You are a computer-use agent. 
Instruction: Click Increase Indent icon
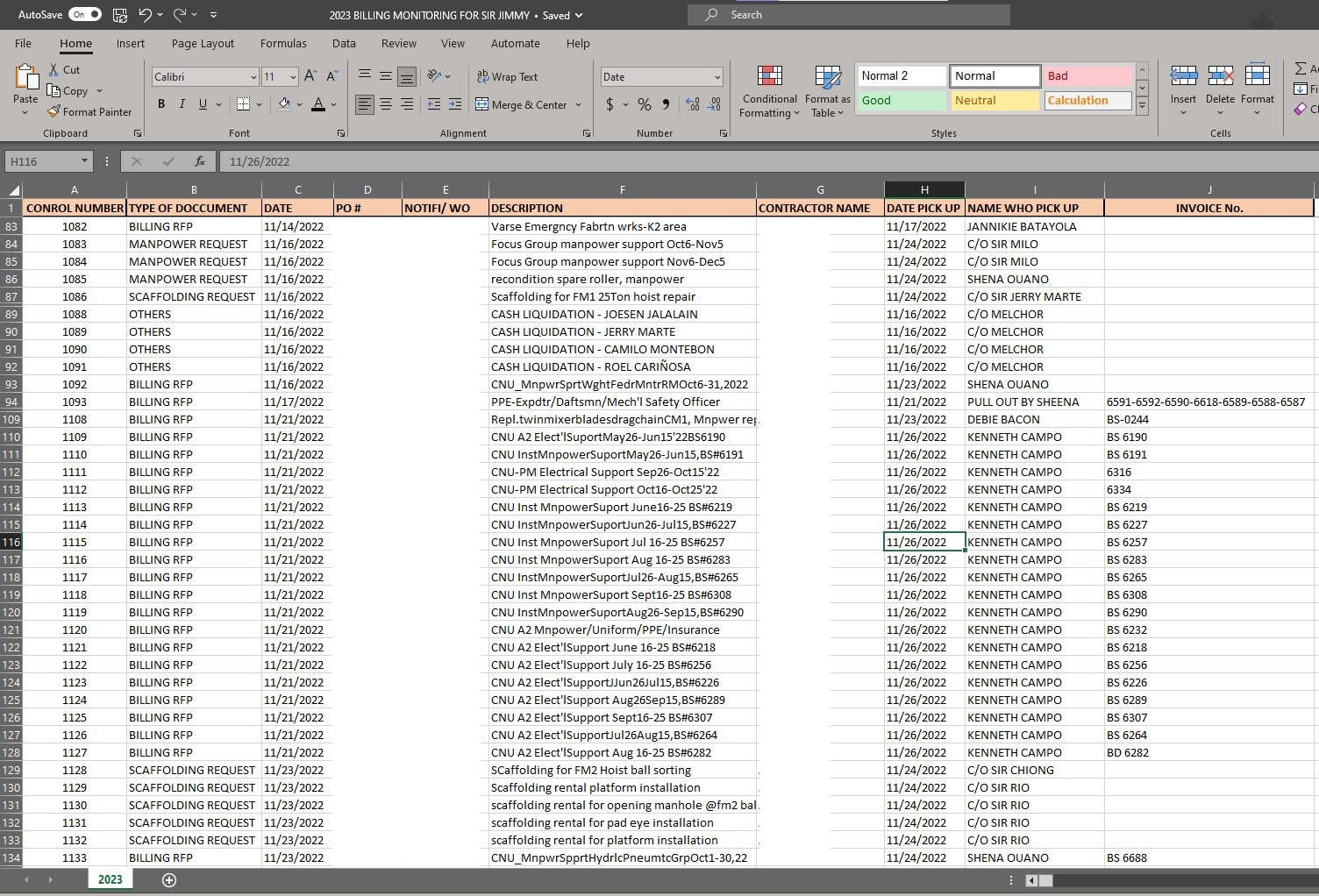[x=455, y=104]
